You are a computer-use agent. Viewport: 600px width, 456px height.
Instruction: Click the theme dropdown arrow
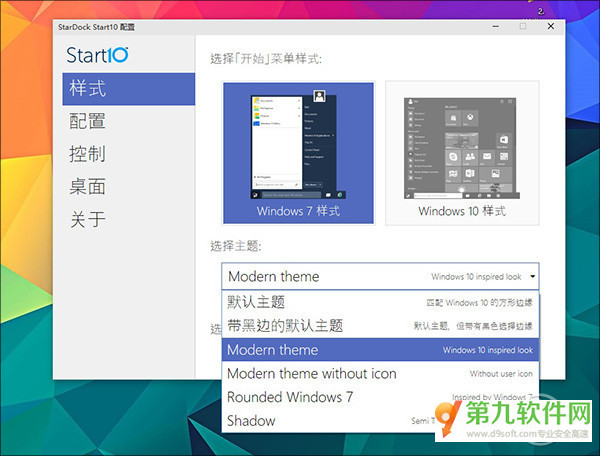532,276
